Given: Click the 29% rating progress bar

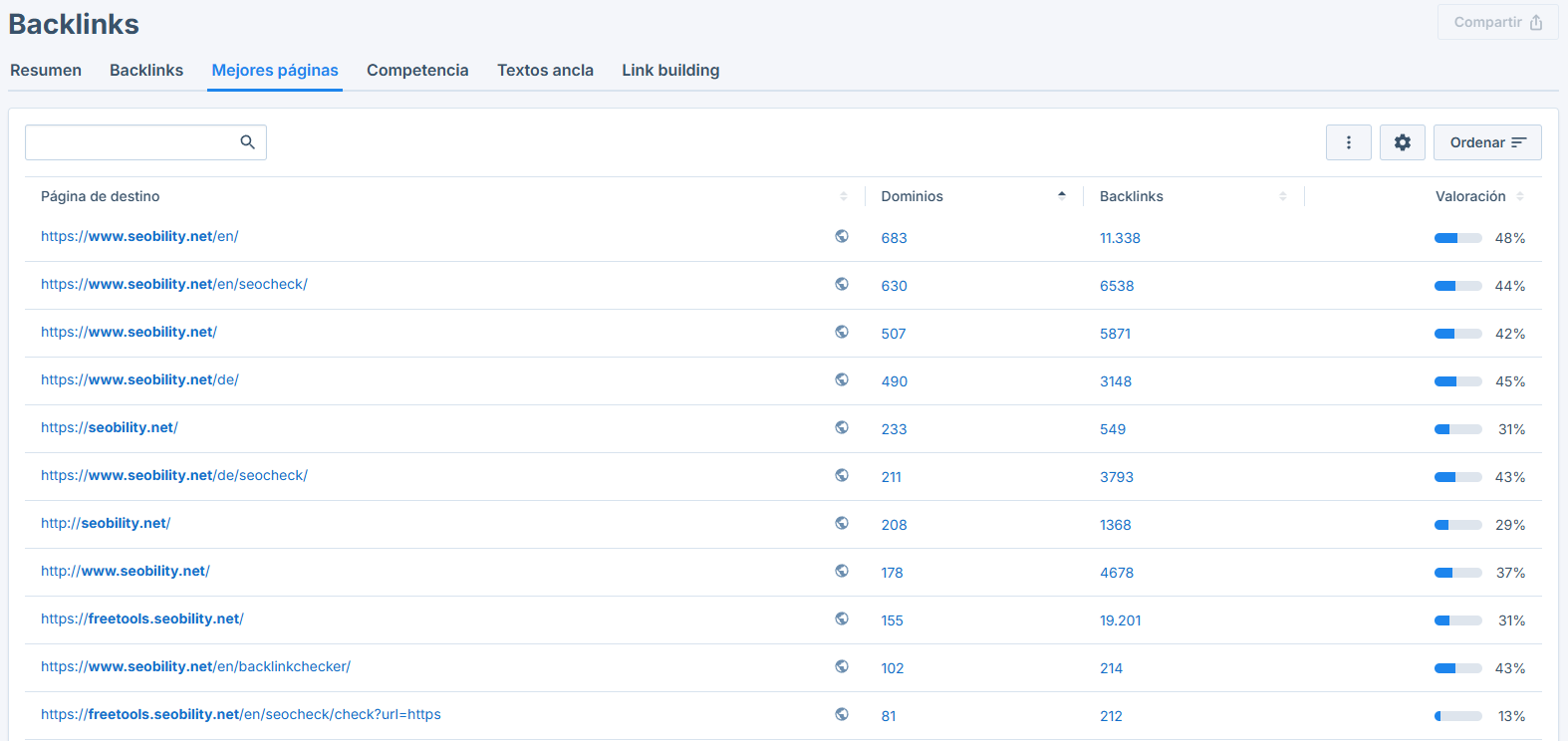Looking at the screenshot, I should 1458,525.
